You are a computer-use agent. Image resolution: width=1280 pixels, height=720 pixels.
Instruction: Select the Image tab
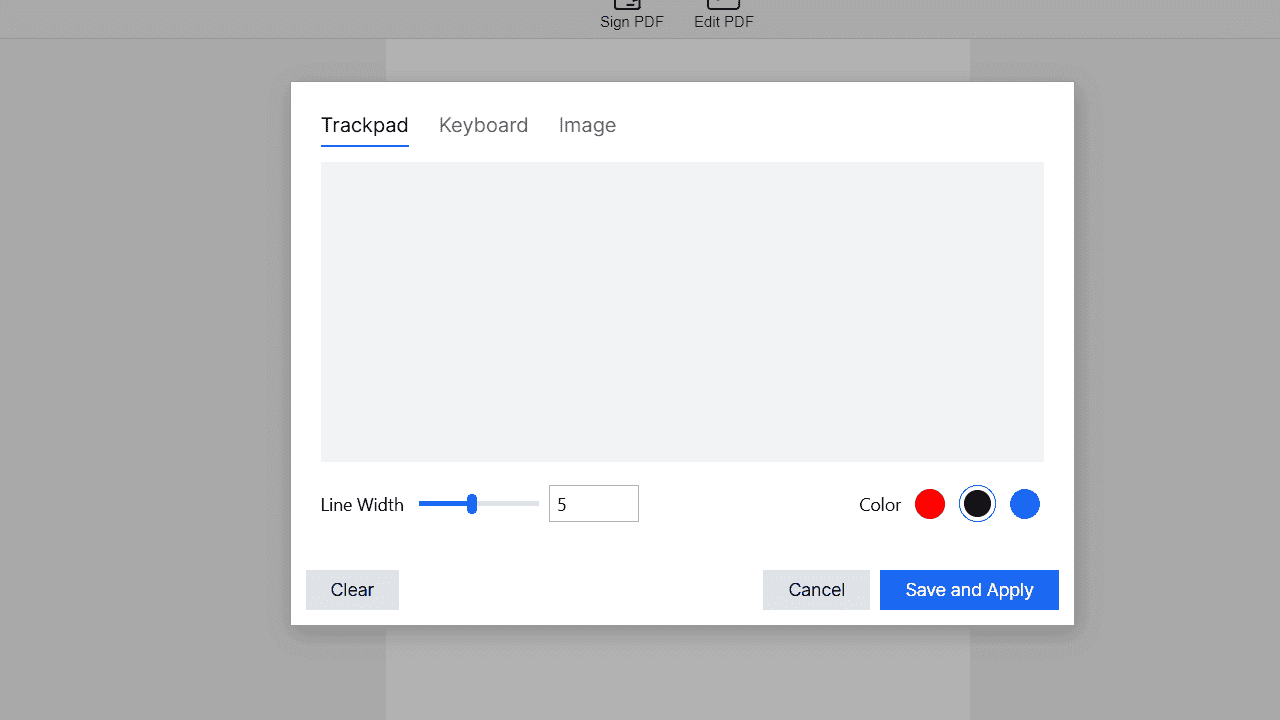(x=587, y=125)
